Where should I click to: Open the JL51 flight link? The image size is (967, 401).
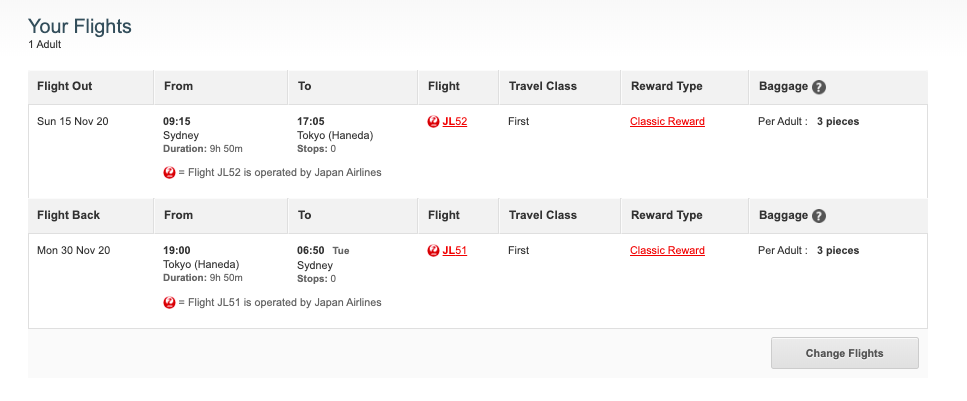click(455, 250)
